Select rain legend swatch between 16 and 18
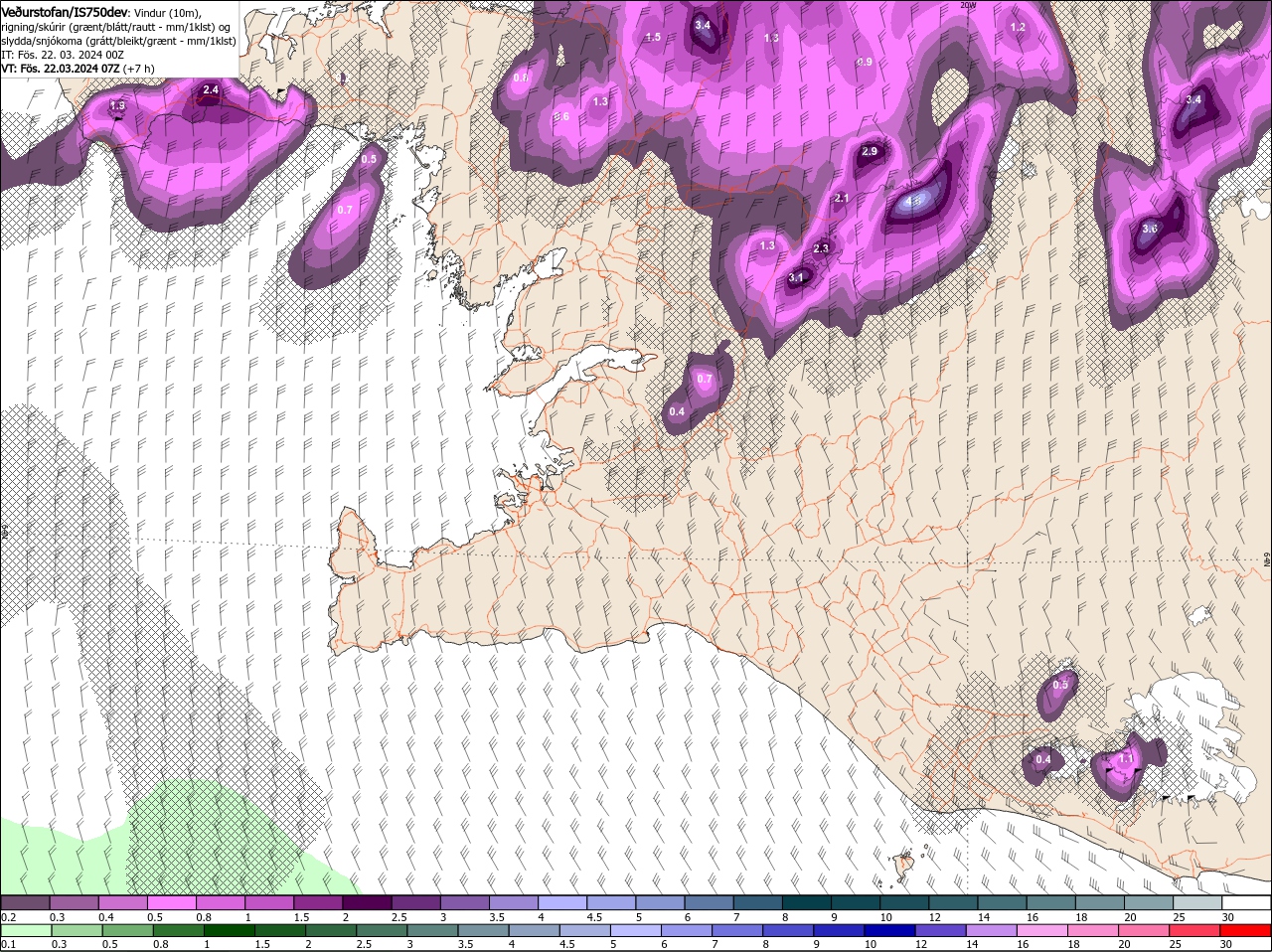This screenshot has width=1272, height=952. coord(1042,930)
